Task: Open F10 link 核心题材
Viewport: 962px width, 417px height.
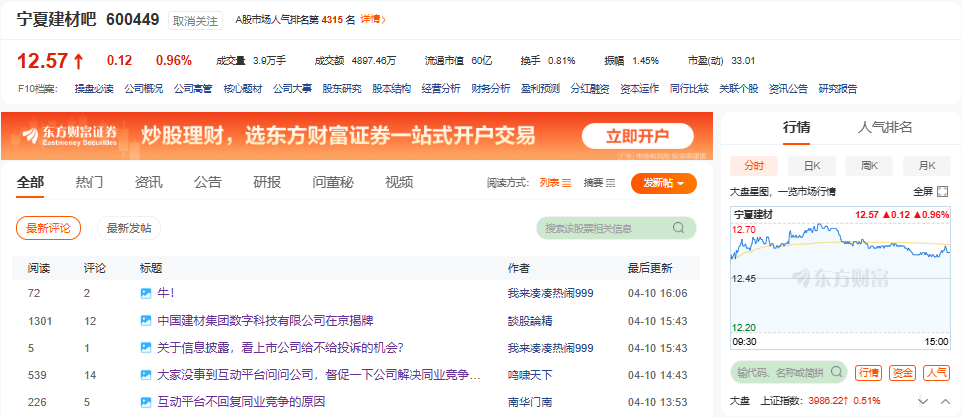Action: coord(243,89)
